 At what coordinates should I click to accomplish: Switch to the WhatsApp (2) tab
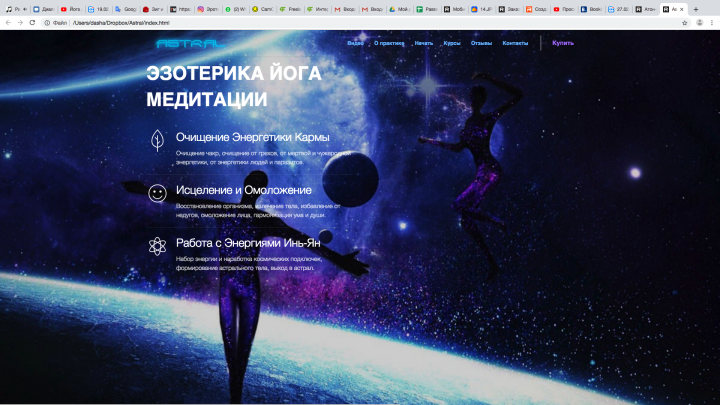pos(235,9)
